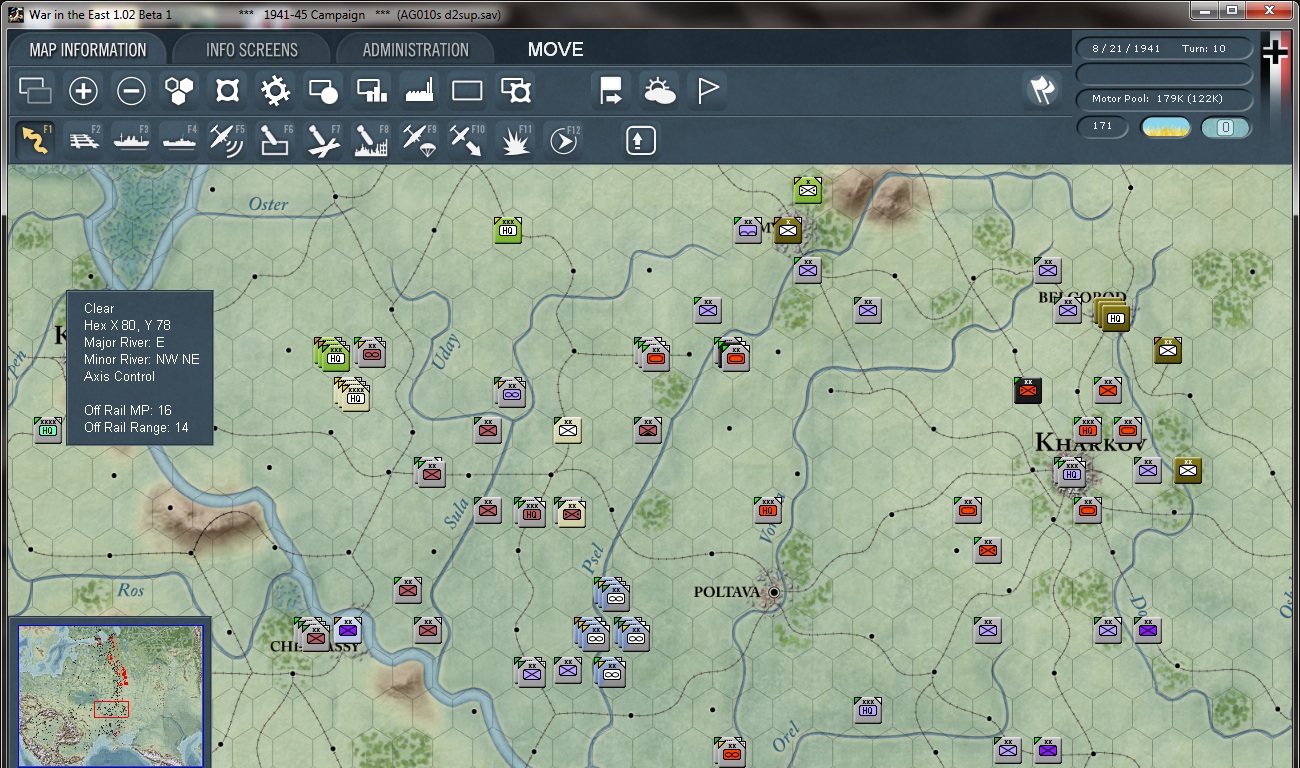
Task: Click the boxed up-arrow toolbar icon
Action: click(x=640, y=140)
